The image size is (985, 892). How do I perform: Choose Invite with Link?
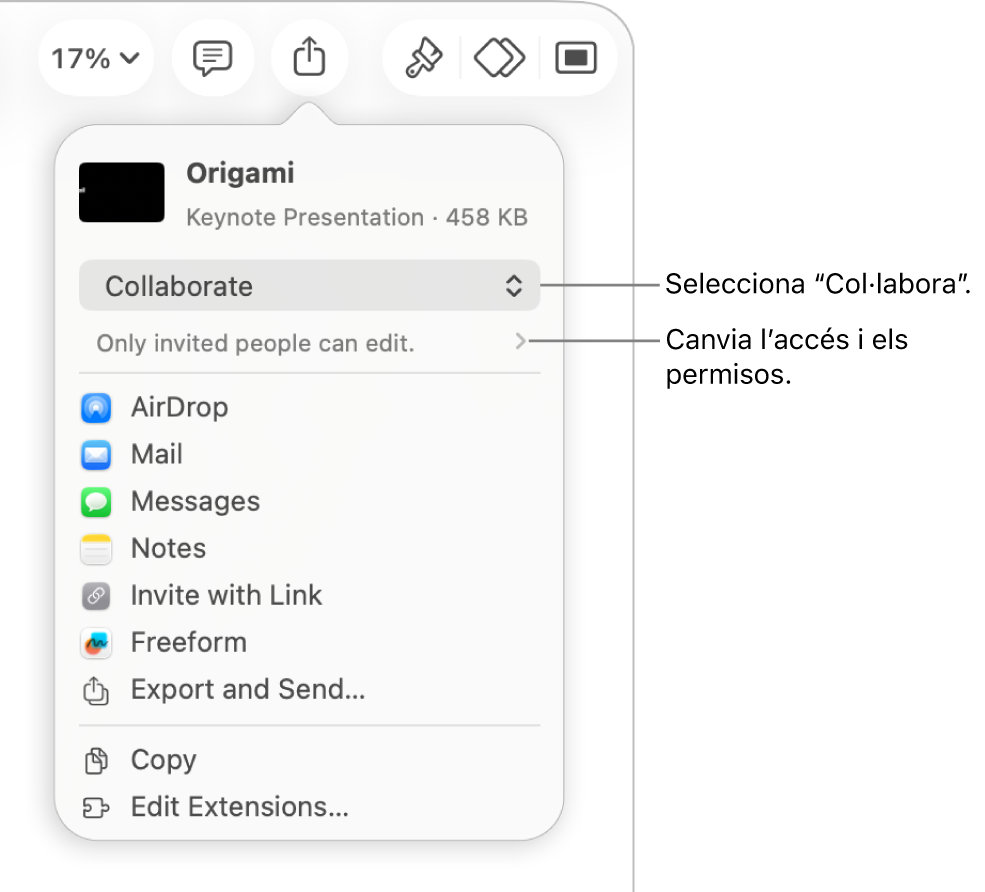point(226,596)
